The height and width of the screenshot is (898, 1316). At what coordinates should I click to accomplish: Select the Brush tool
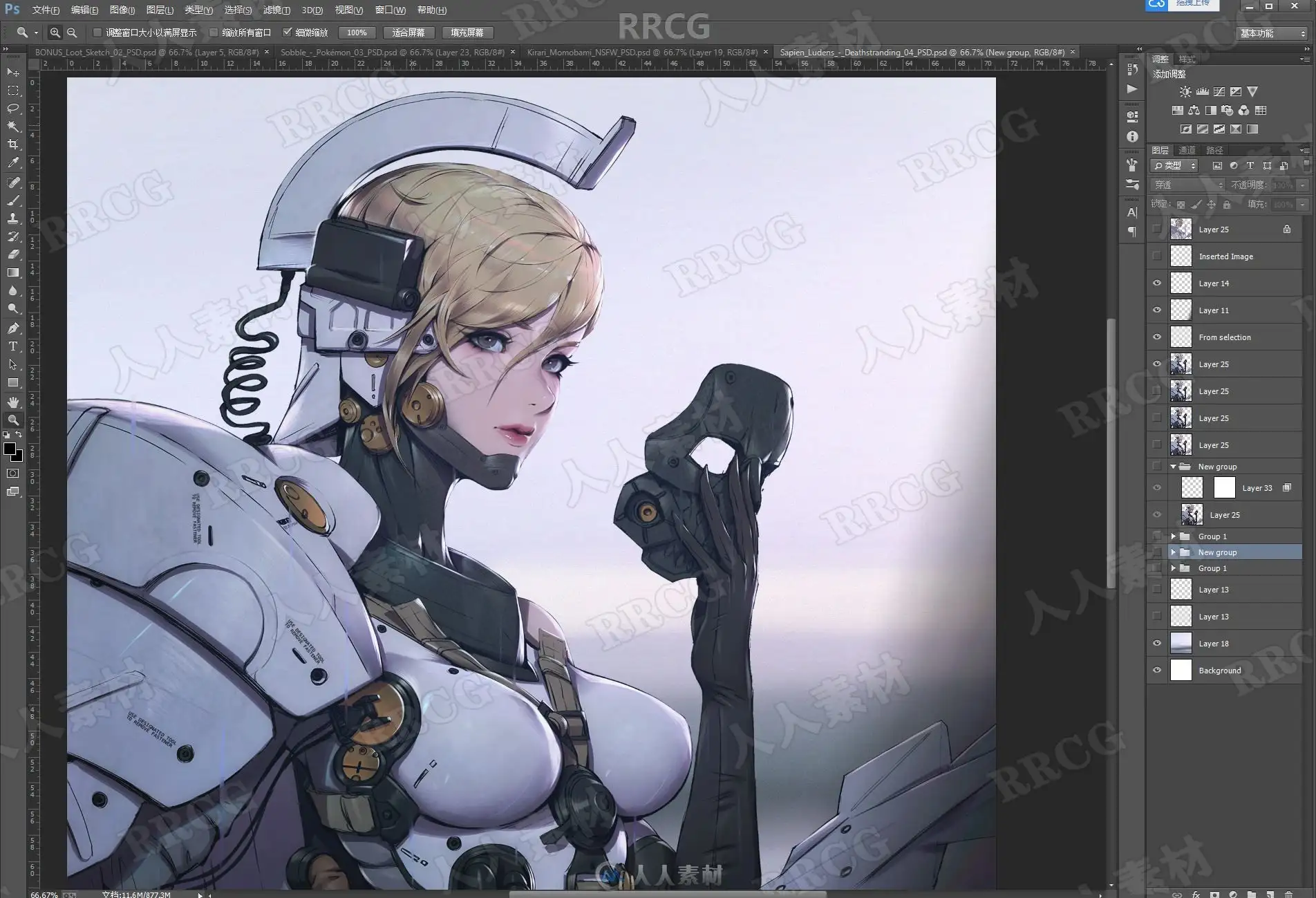(13, 200)
